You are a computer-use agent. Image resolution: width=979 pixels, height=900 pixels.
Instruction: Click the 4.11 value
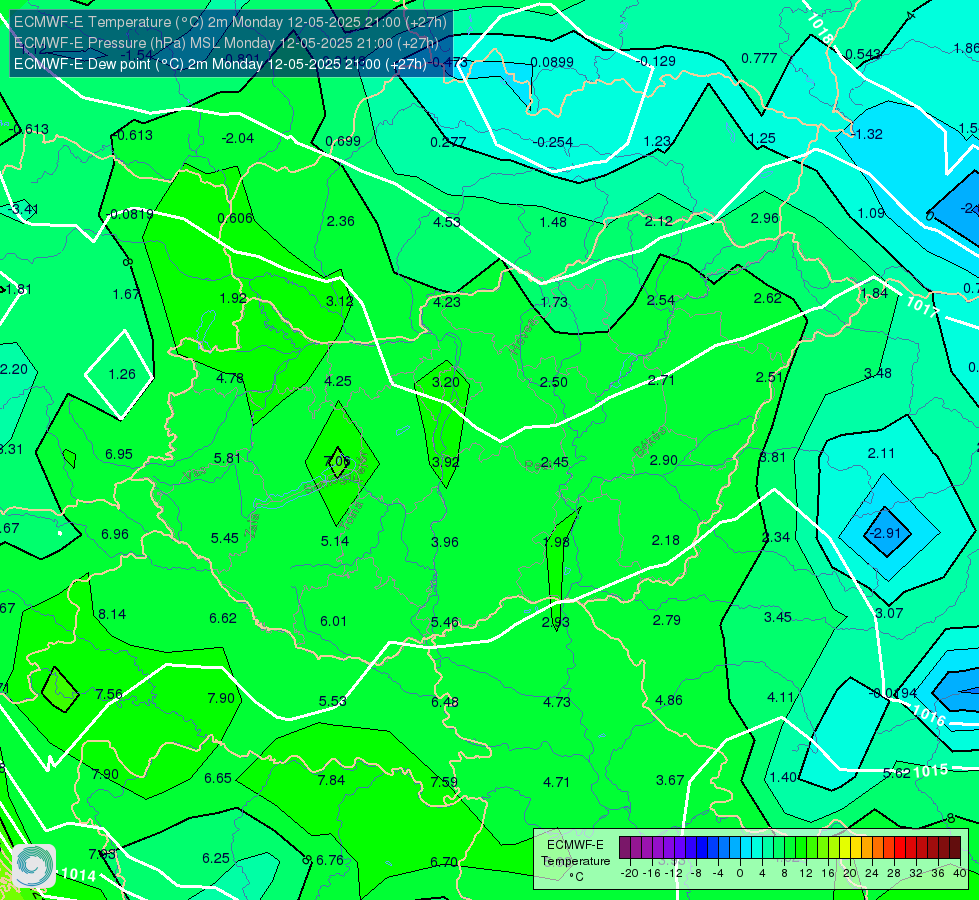(x=780, y=697)
